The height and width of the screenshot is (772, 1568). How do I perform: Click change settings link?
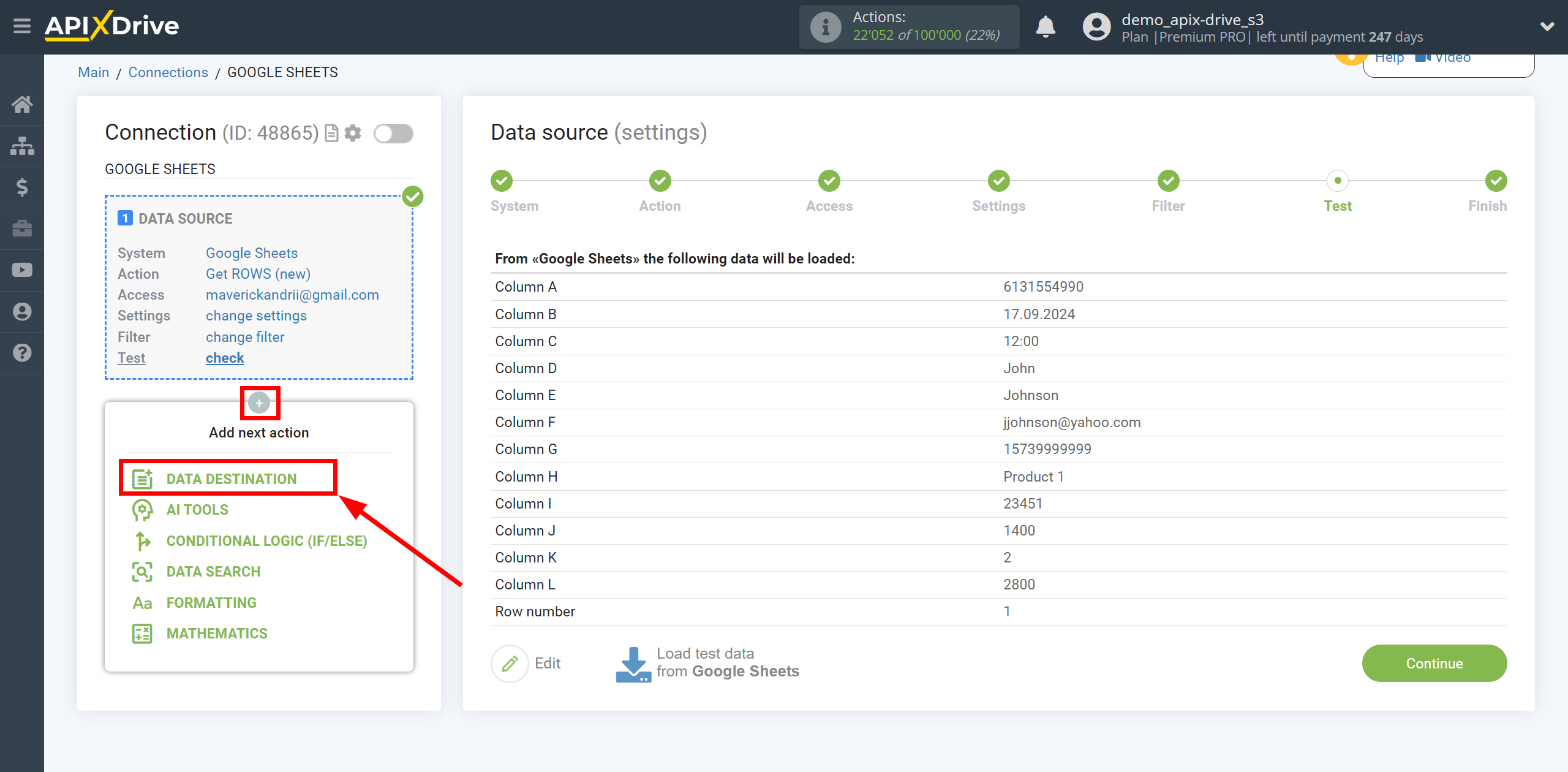tap(256, 316)
